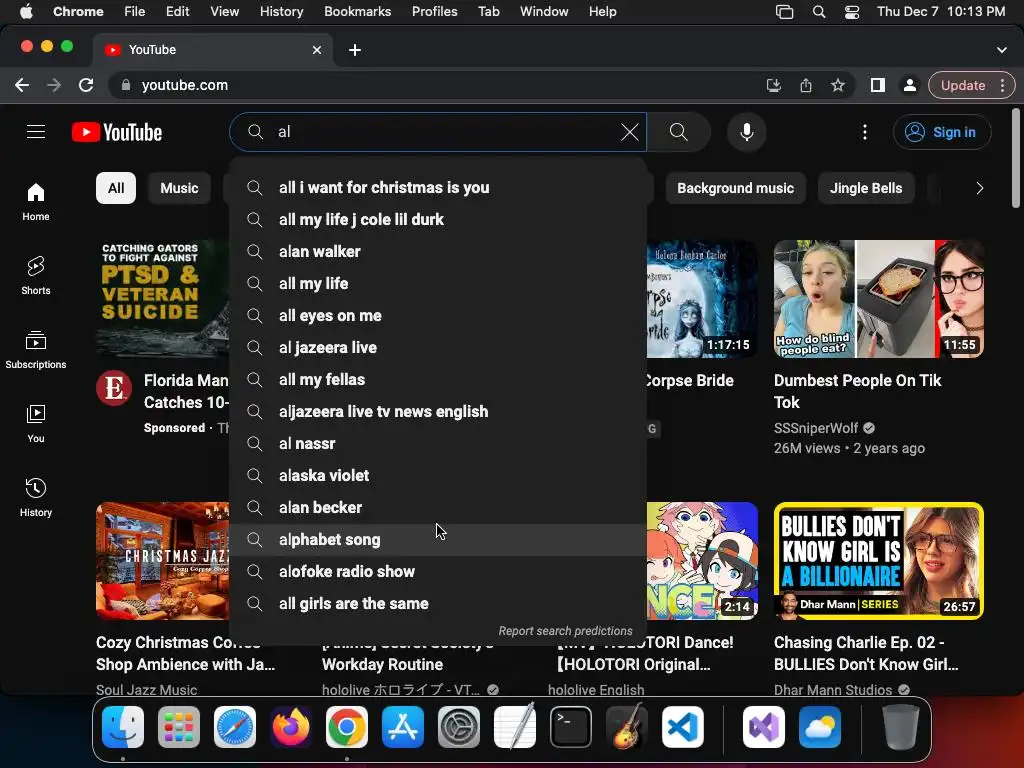
Task: Open a new tab with the plus button
Action: pyautogui.click(x=355, y=50)
